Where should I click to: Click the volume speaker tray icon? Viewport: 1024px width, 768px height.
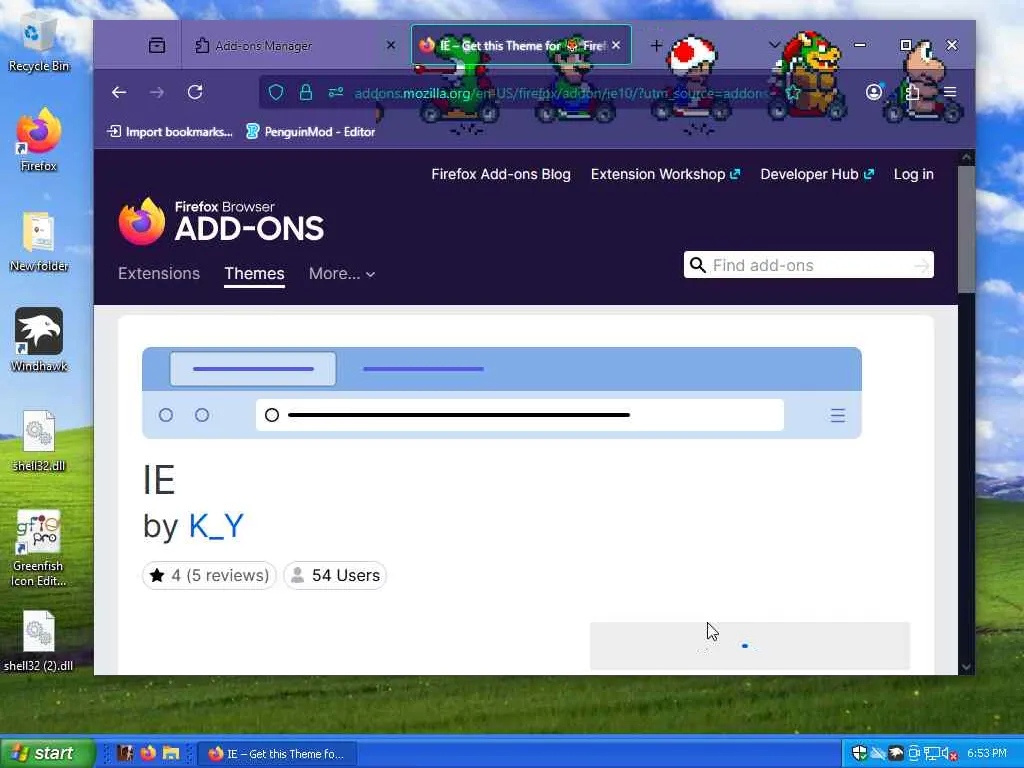(950, 754)
